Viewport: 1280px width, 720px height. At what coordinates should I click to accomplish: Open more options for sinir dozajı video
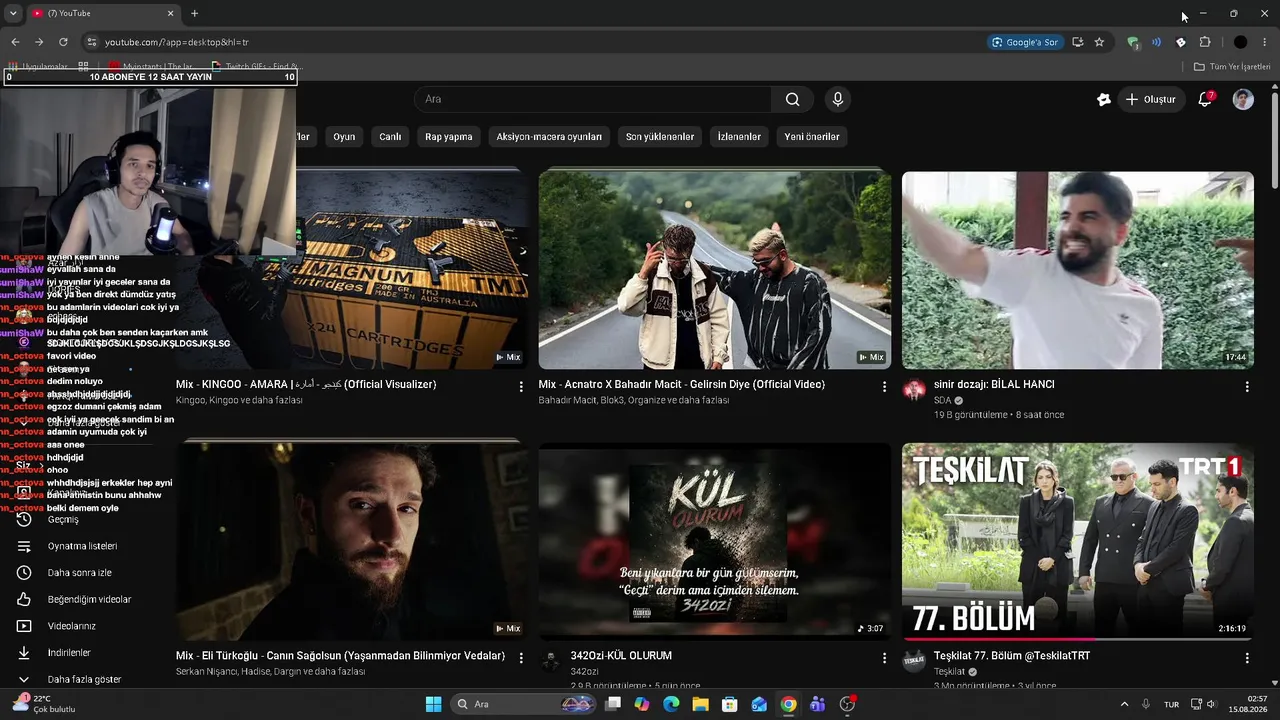click(1247, 386)
